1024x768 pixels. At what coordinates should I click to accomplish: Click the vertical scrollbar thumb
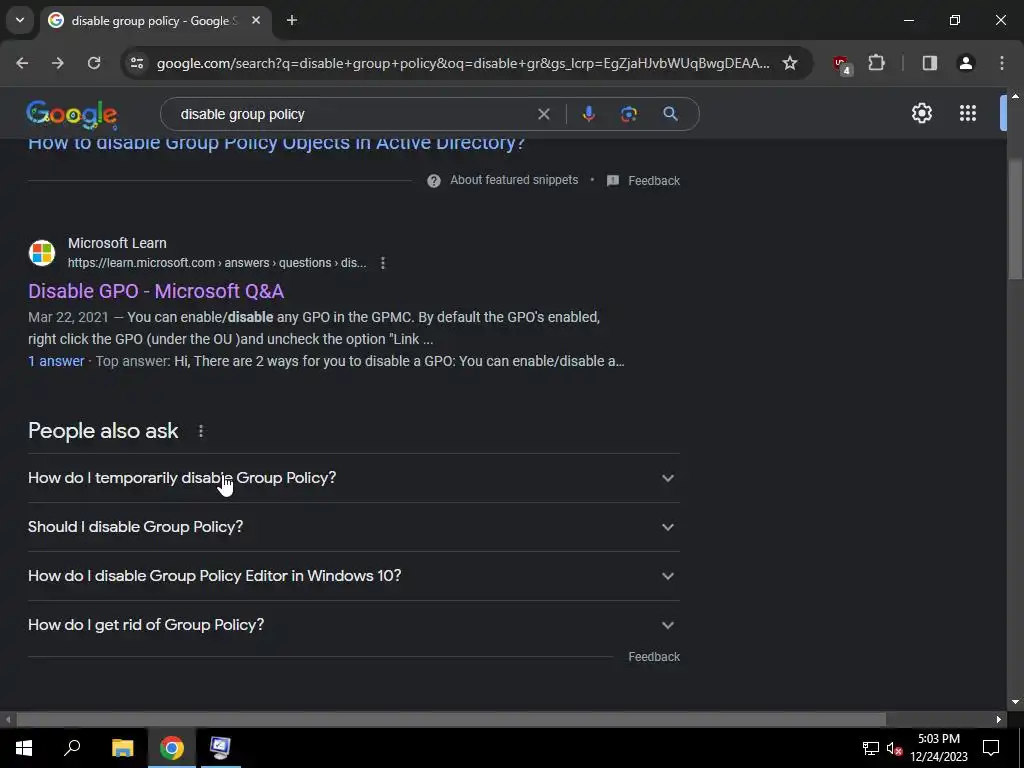pos(1015,220)
